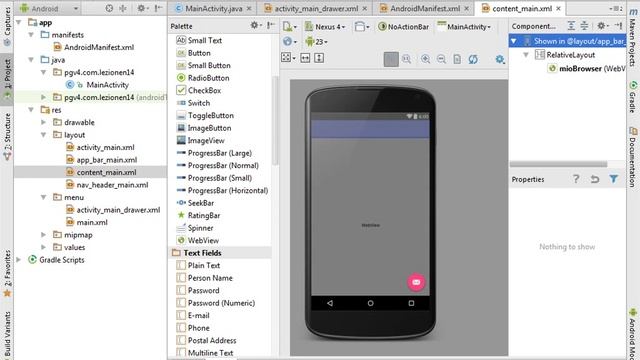Click the zoom out magnifier icon
Image resolution: width=640 pixels, height=360 pixels.
(441, 59)
